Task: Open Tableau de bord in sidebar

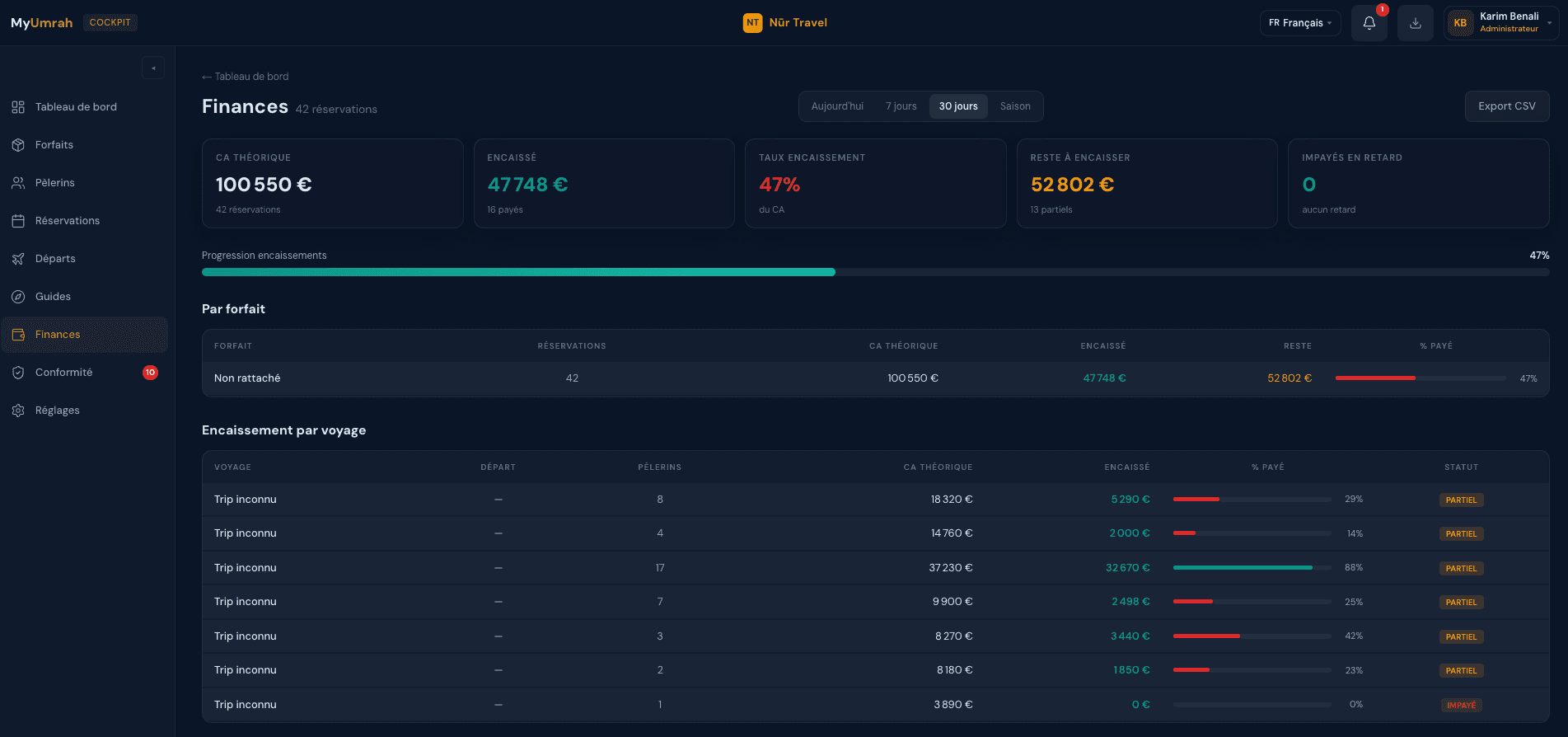Action: [x=76, y=107]
